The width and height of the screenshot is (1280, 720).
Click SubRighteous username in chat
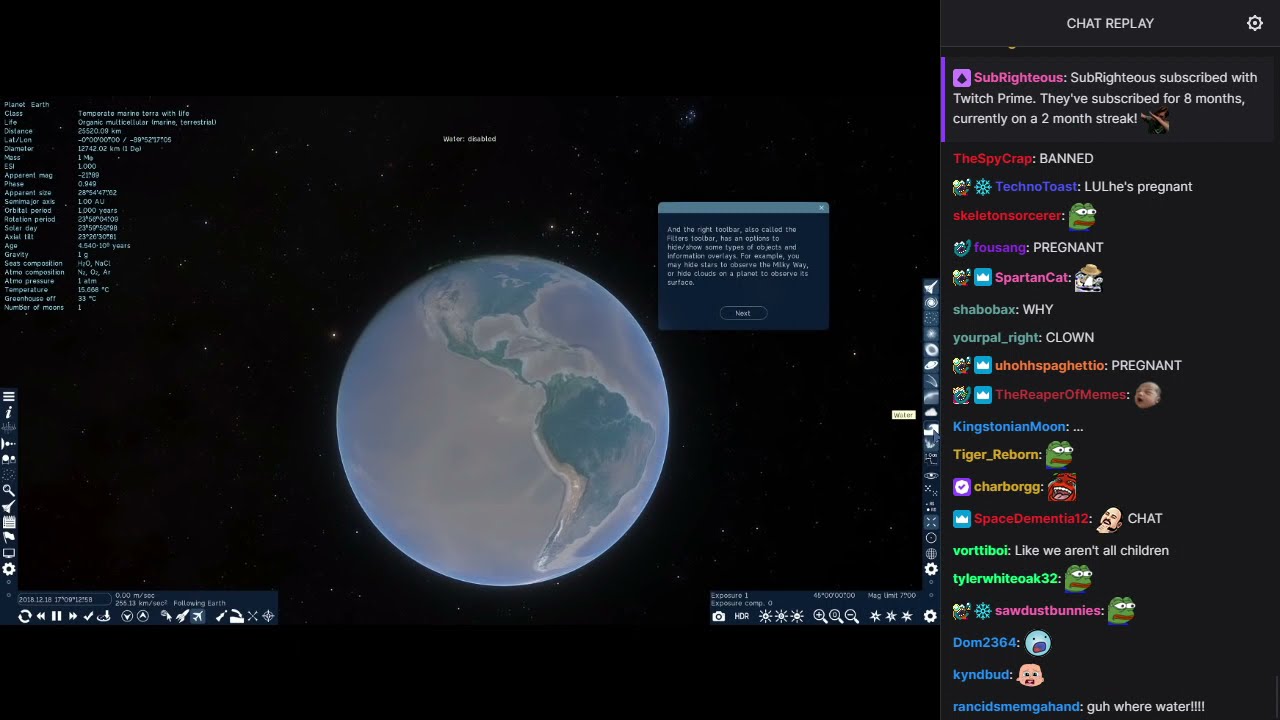1018,77
